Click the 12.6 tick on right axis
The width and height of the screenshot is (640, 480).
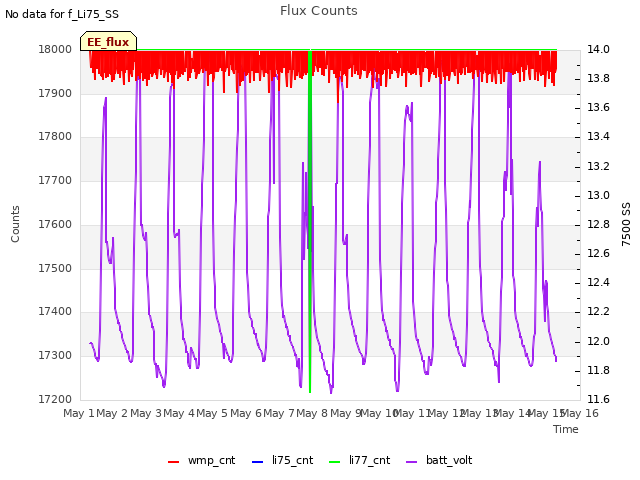pyautogui.click(x=598, y=253)
